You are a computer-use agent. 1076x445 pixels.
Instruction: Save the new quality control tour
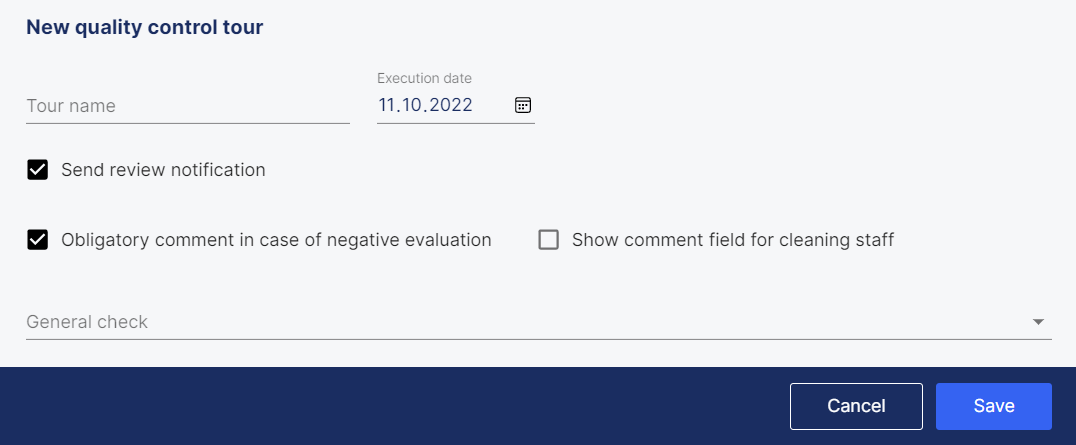(x=994, y=406)
